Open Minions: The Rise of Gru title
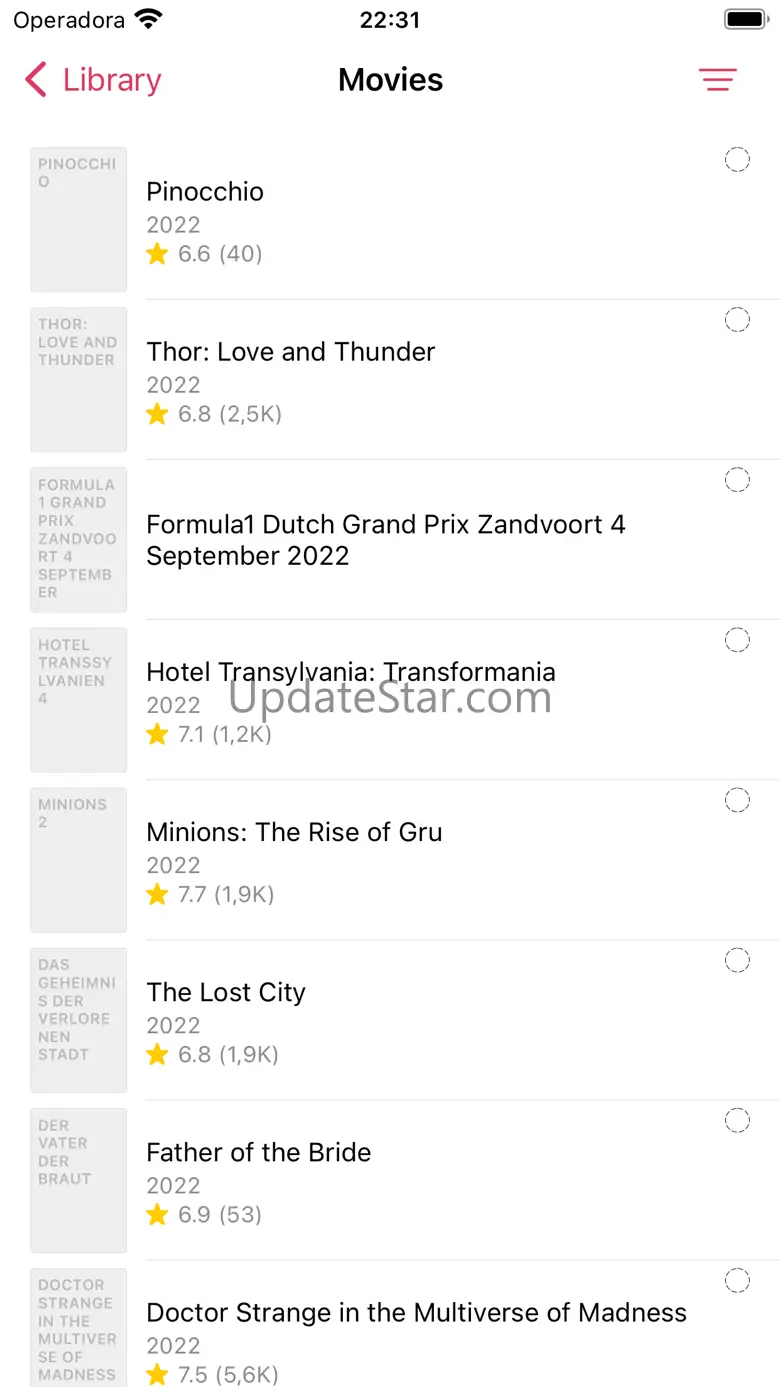The image size is (780, 1387). click(x=294, y=832)
